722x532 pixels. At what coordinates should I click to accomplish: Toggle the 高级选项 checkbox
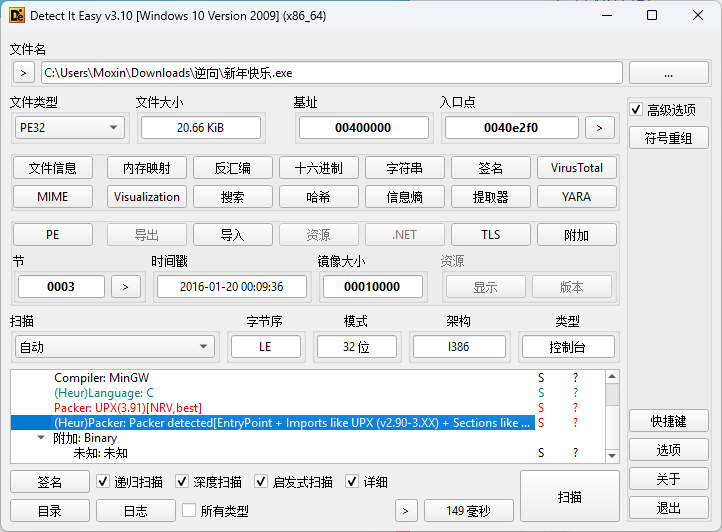click(x=636, y=110)
